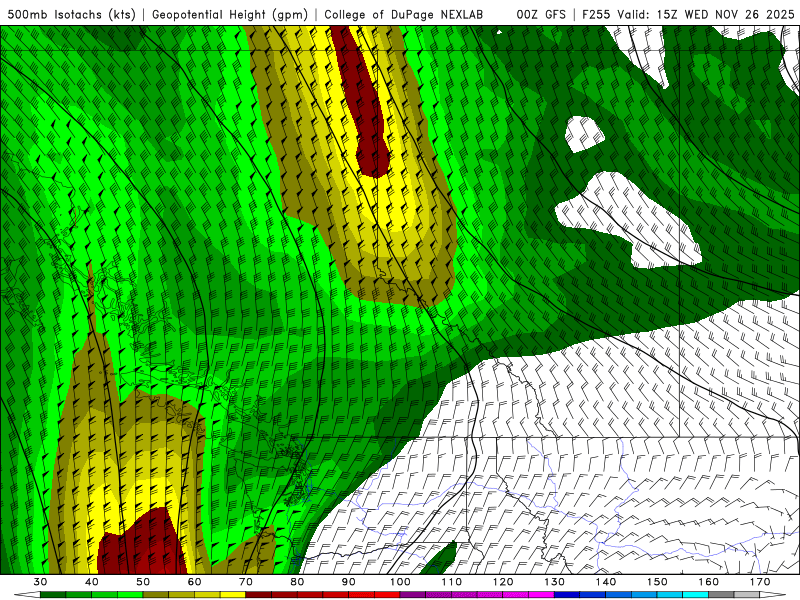800x600 pixels.
Task: Click the "Geopotential Height (gpm)" title text
Action: click(230, 14)
